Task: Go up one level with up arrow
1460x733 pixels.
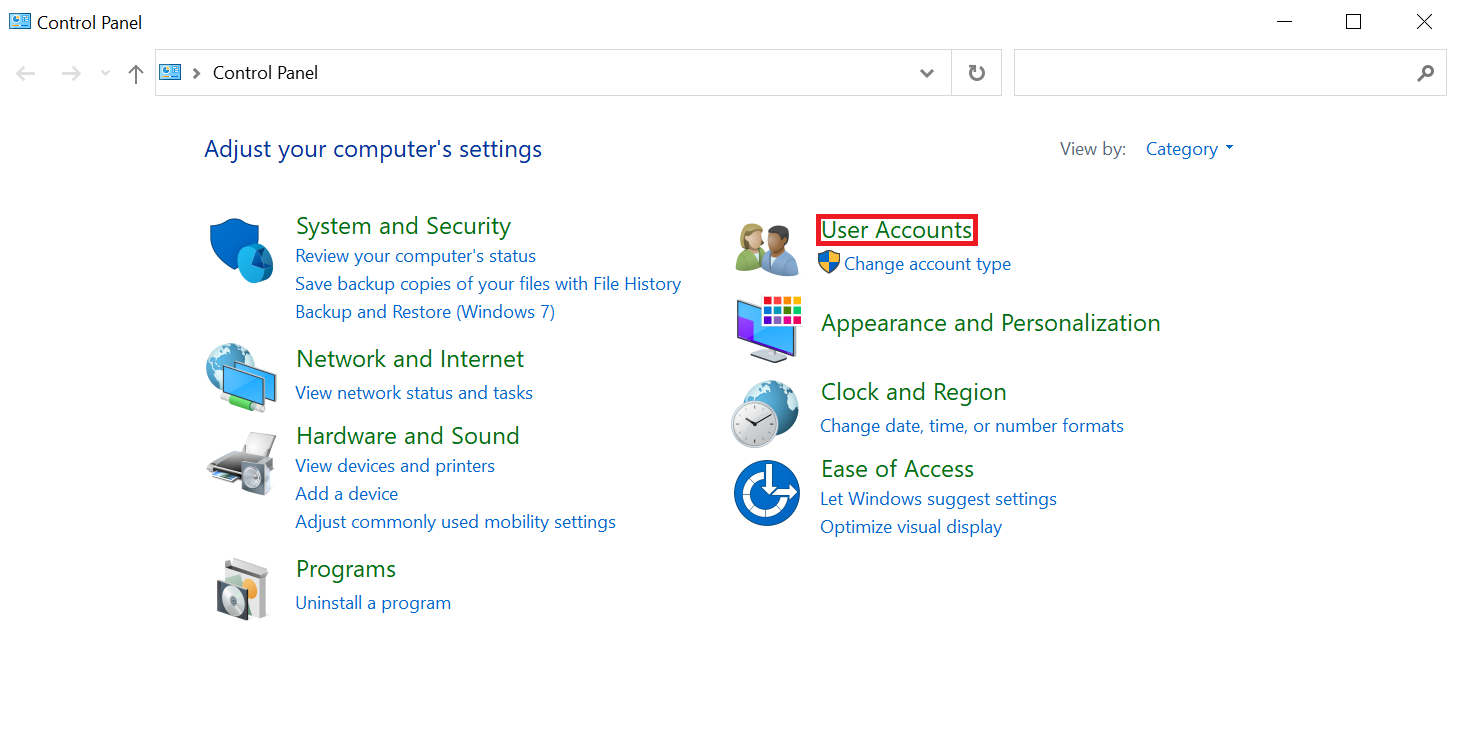Action: click(x=136, y=73)
